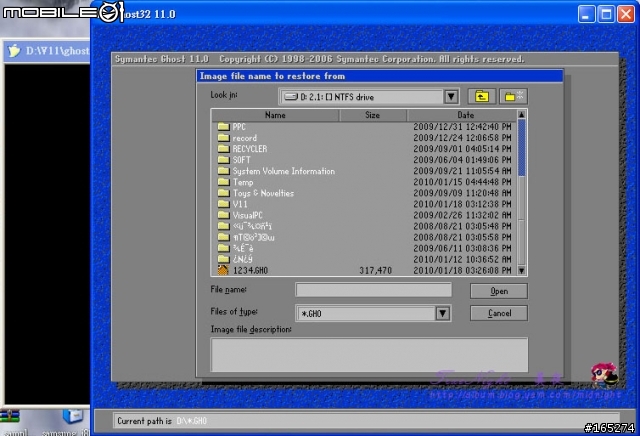Open the Look in drive dropdown arrow

click(451, 97)
